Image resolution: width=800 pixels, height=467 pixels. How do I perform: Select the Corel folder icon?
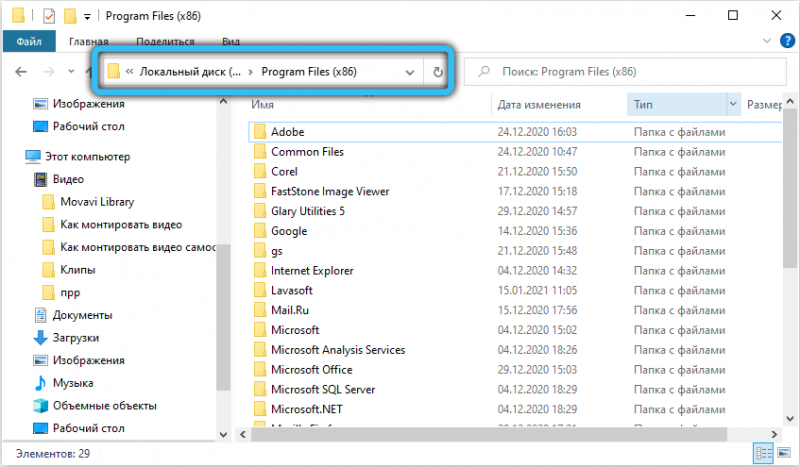(x=260, y=171)
